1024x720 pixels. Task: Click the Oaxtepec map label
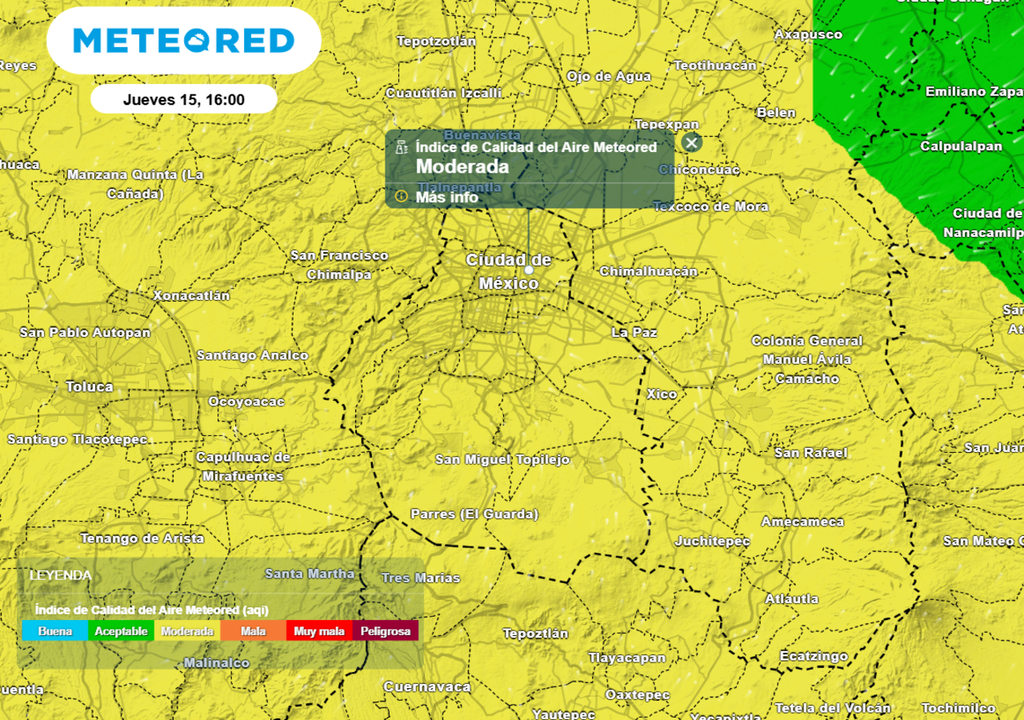(x=637, y=695)
